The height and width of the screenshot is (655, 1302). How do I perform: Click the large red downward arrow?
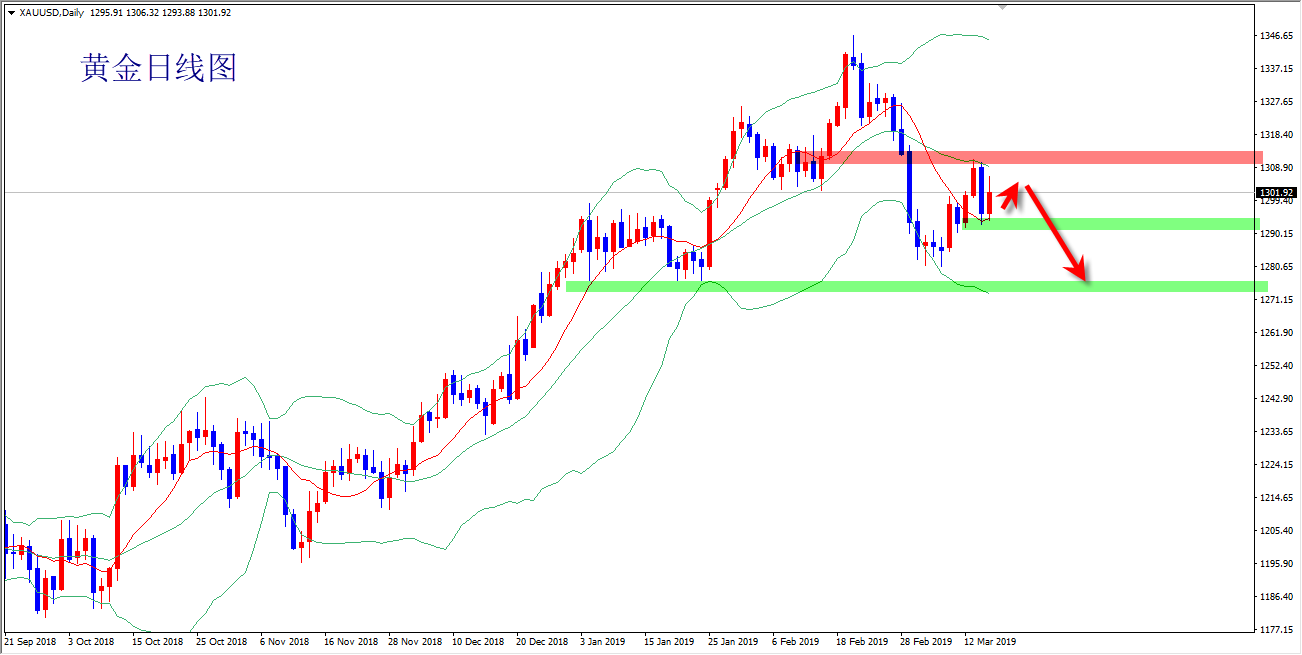click(1056, 233)
